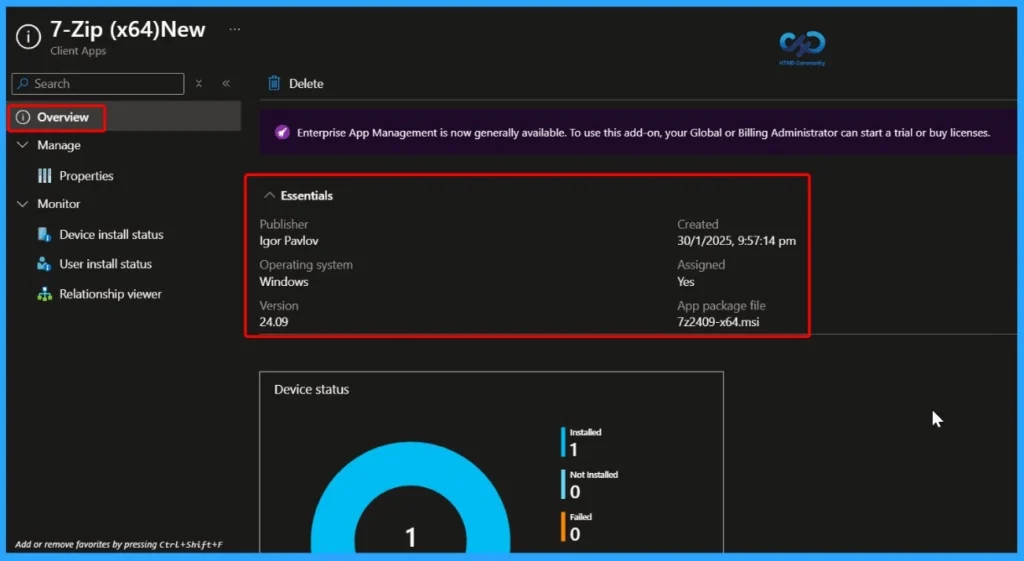1024x561 pixels.
Task: Click the Installed count 1
Action: pos(573,450)
